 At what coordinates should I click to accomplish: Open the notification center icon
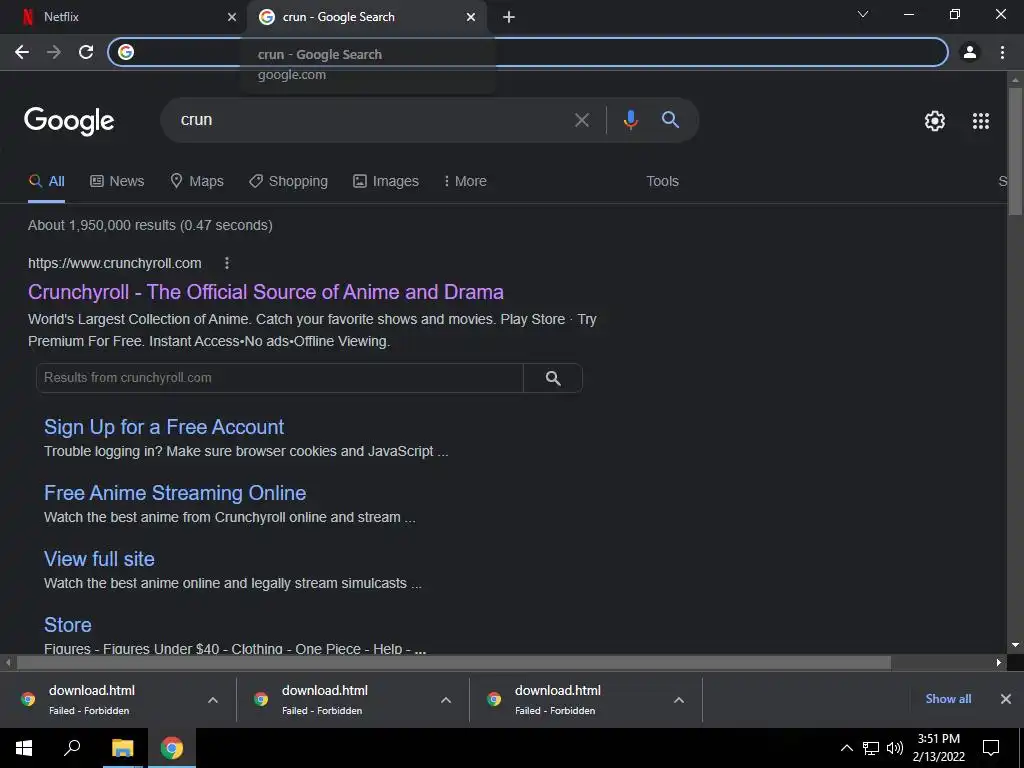tap(991, 748)
